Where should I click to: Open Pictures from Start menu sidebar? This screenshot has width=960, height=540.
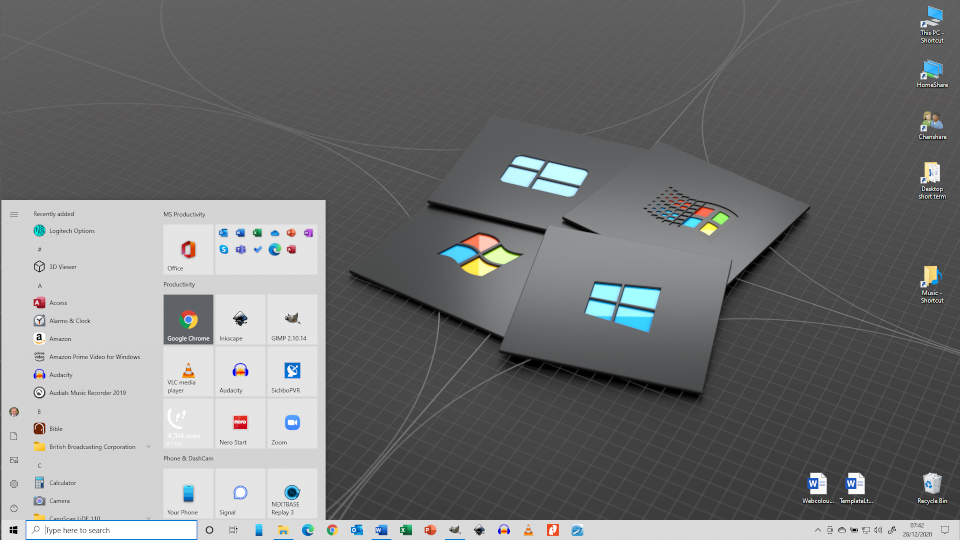tap(13, 460)
